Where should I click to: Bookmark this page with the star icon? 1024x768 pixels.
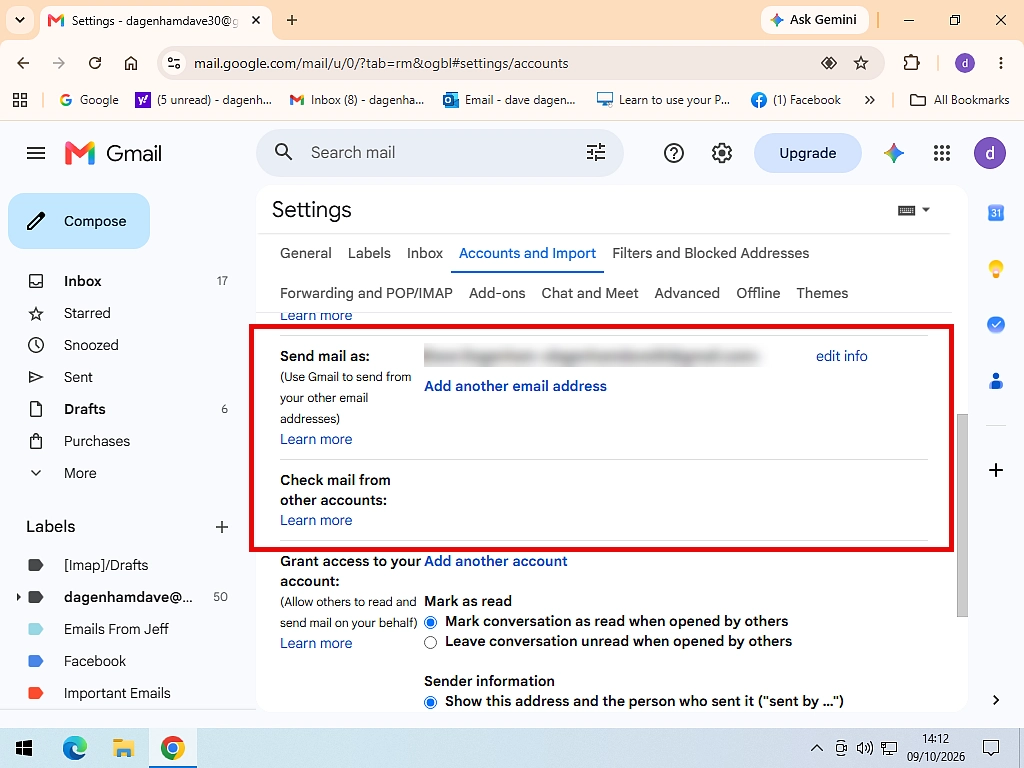(x=861, y=63)
